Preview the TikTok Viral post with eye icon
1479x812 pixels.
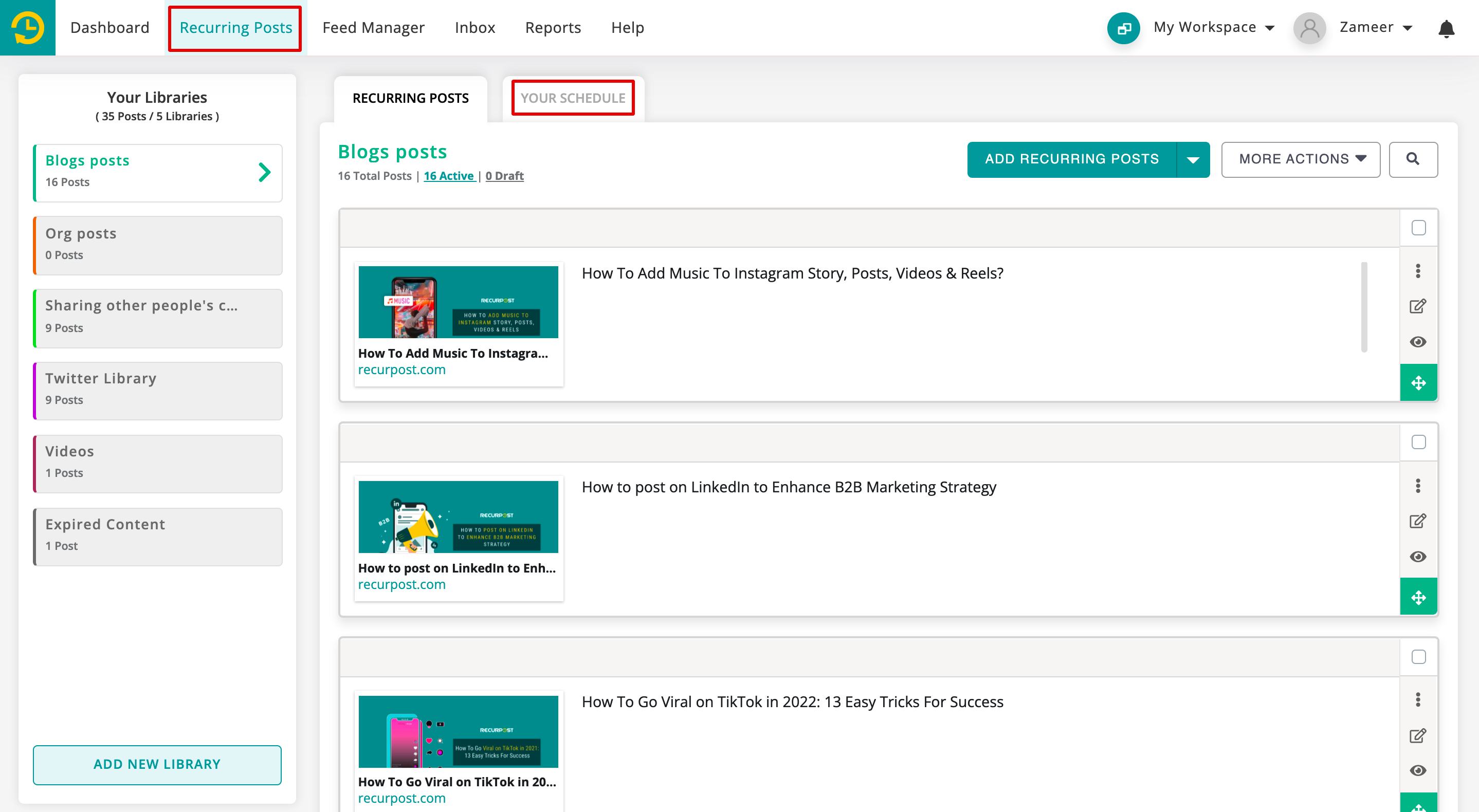pos(1417,771)
